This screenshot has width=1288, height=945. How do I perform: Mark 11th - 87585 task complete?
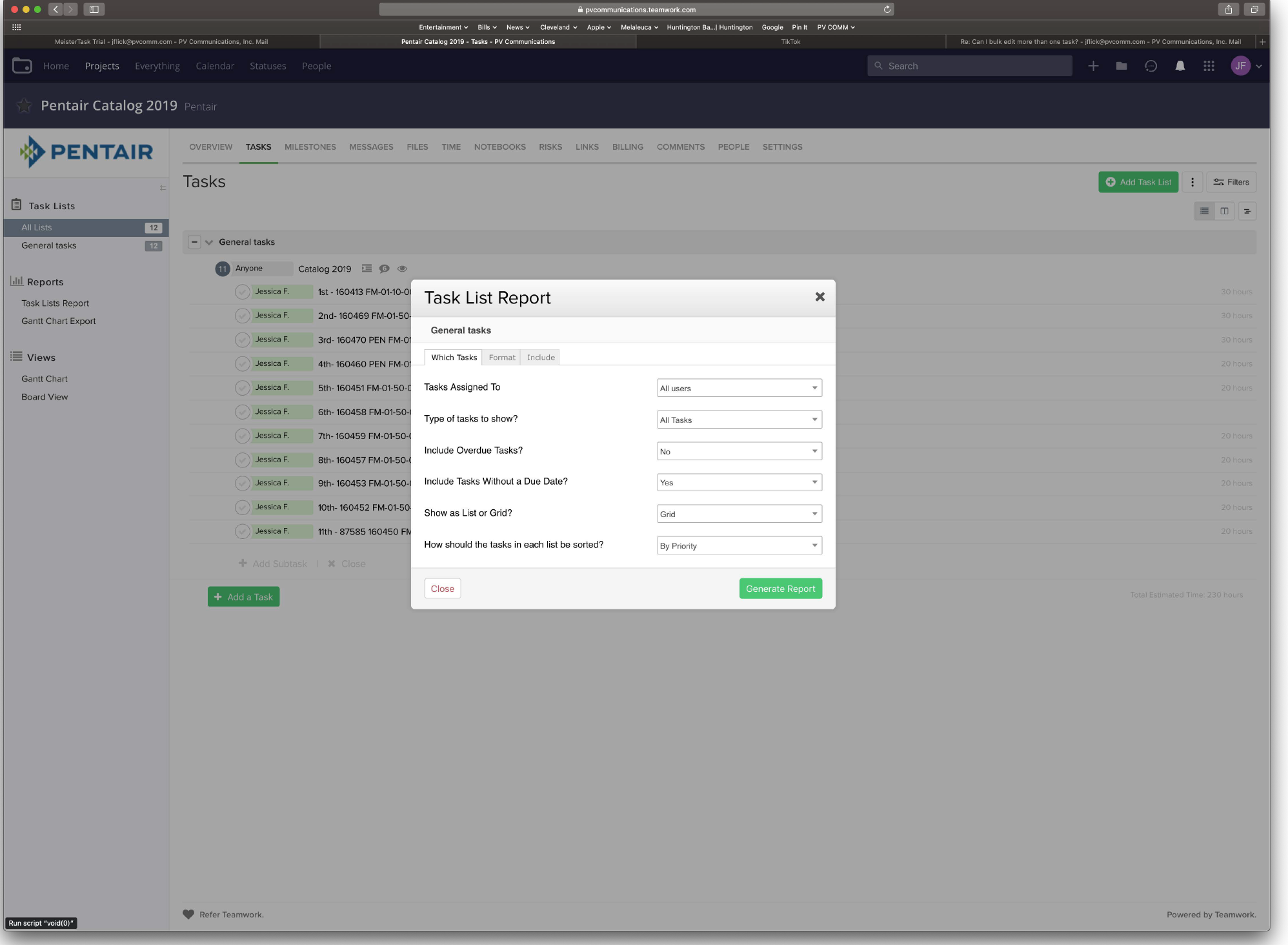click(x=242, y=531)
